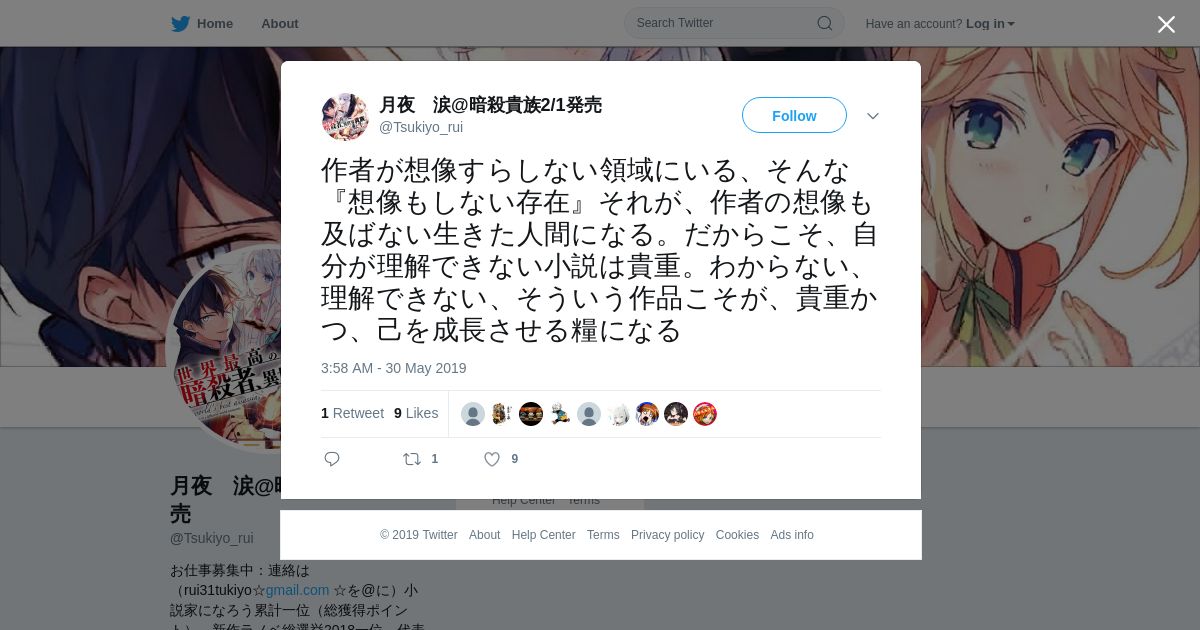1200x630 pixels.
Task: Open the Ads info footer link
Action: pos(792,535)
